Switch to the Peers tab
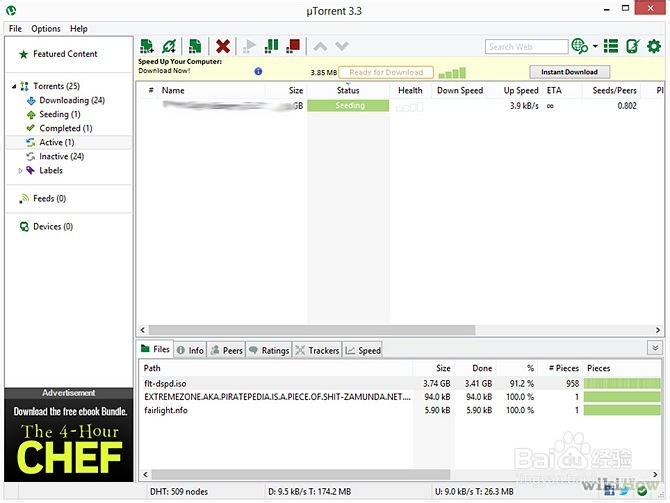This screenshot has width=670, height=503. point(227,350)
